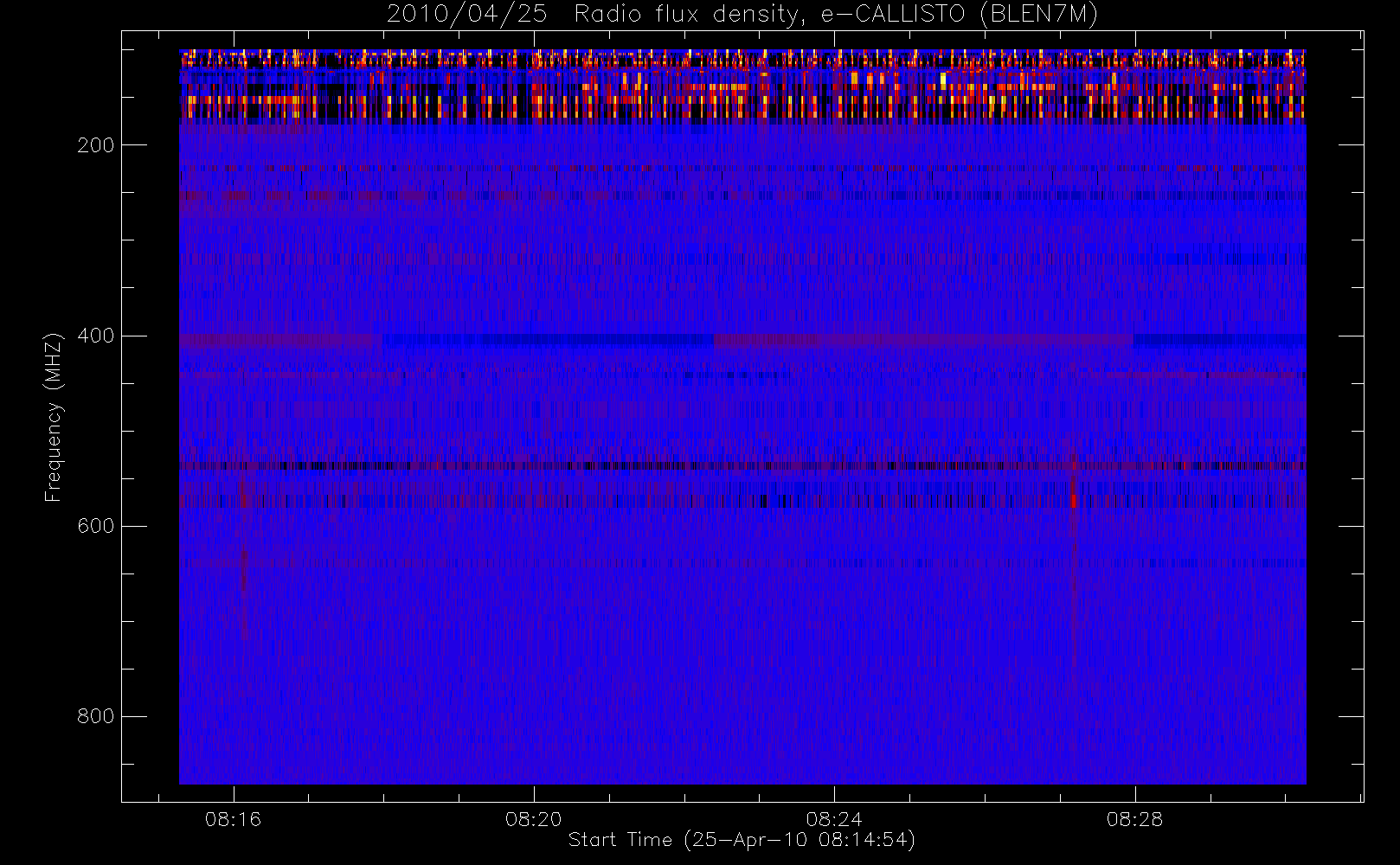Click the 08:28 time axis label
Viewport: 1400px width, 865px height.
(1134, 819)
